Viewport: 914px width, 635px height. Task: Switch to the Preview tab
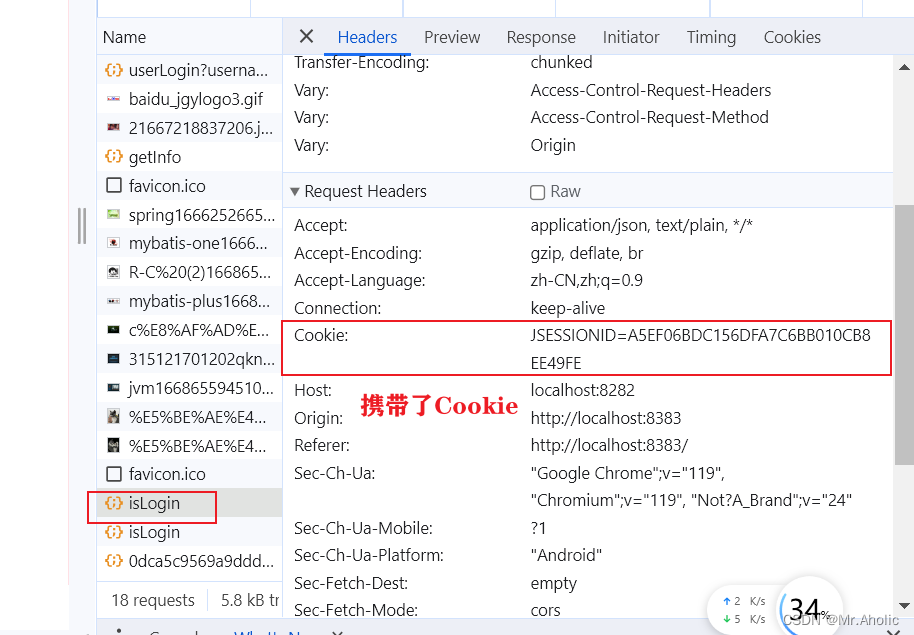pyautogui.click(x=452, y=37)
